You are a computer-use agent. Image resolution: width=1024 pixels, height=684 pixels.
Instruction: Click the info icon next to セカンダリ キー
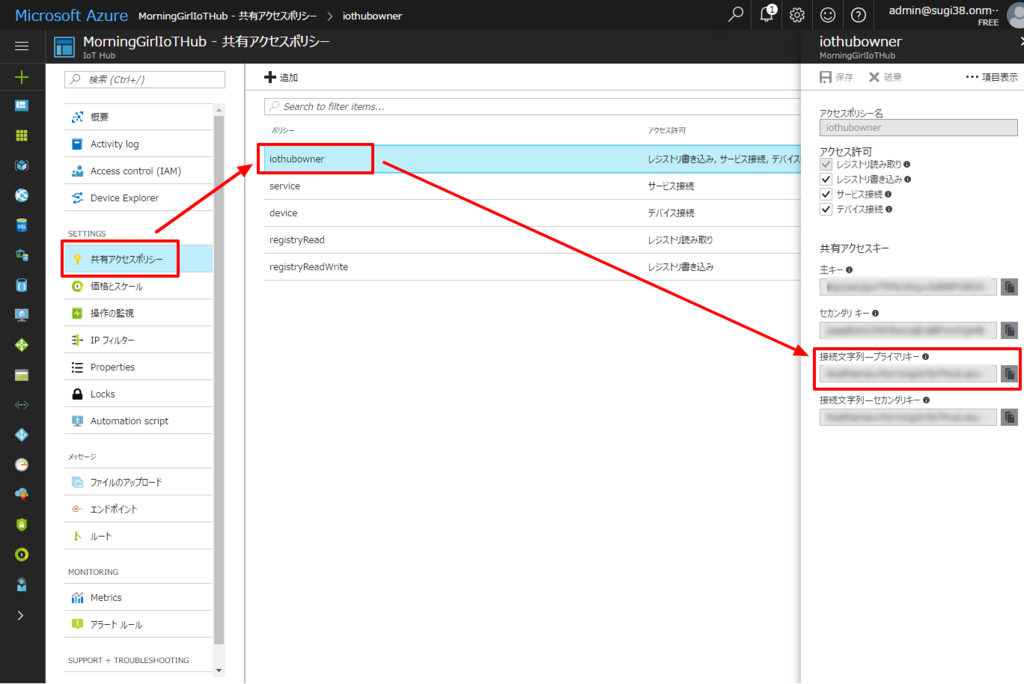[x=875, y=314]
